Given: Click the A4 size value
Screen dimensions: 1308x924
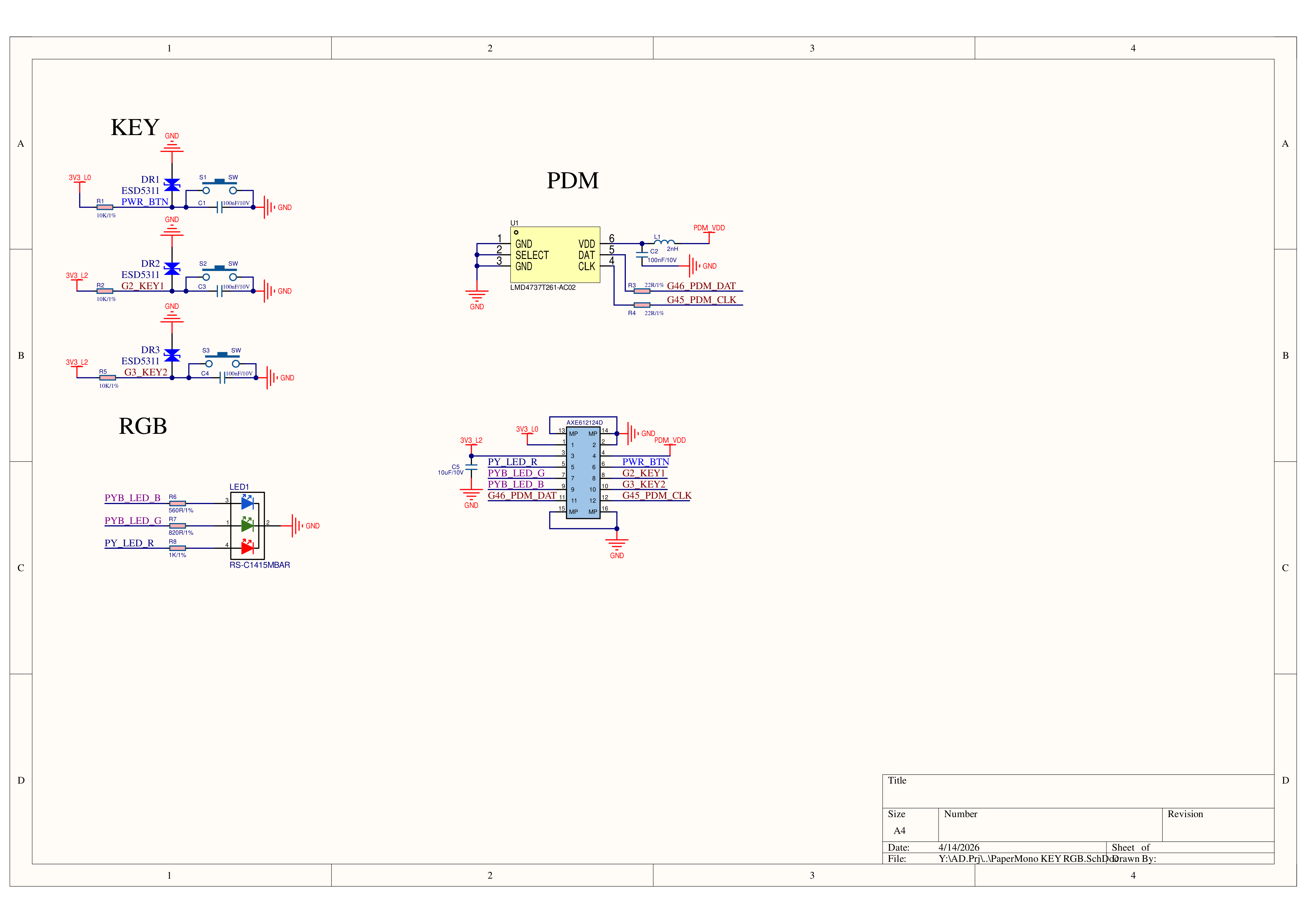Looking at the screenshot, I should tap(900, 831).
